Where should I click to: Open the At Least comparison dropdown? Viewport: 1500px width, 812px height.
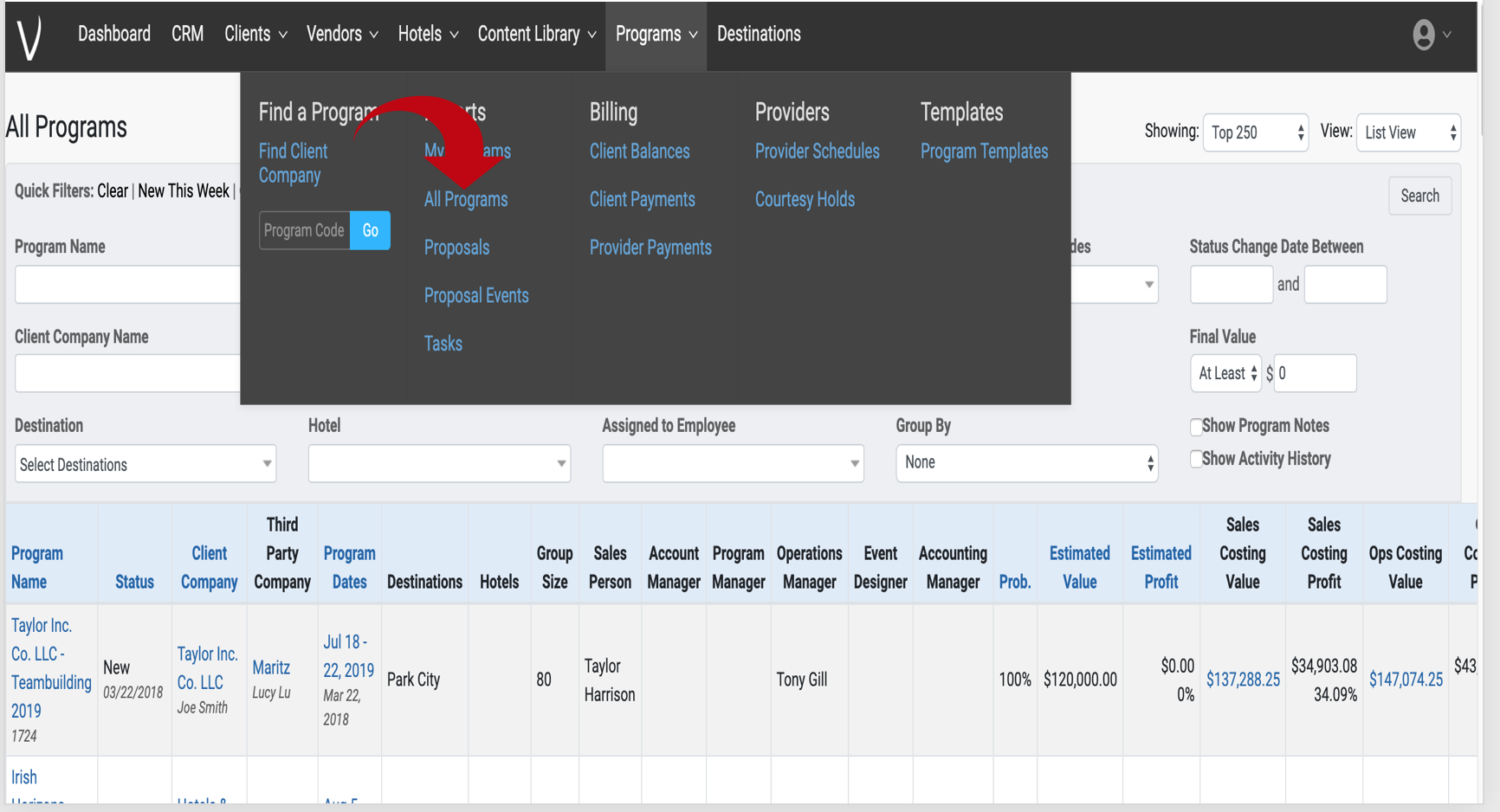coord(1226,373)
